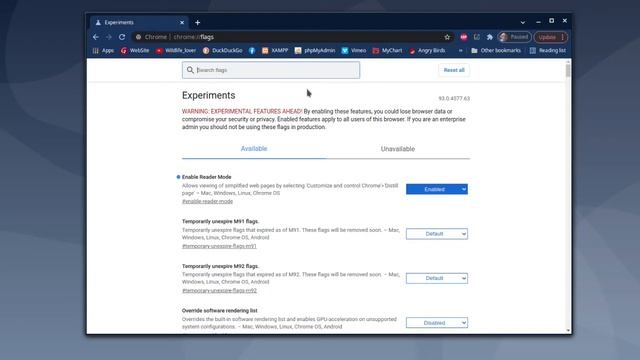Open the Reading list
640x360 pixels.
[x=547, y=51]
